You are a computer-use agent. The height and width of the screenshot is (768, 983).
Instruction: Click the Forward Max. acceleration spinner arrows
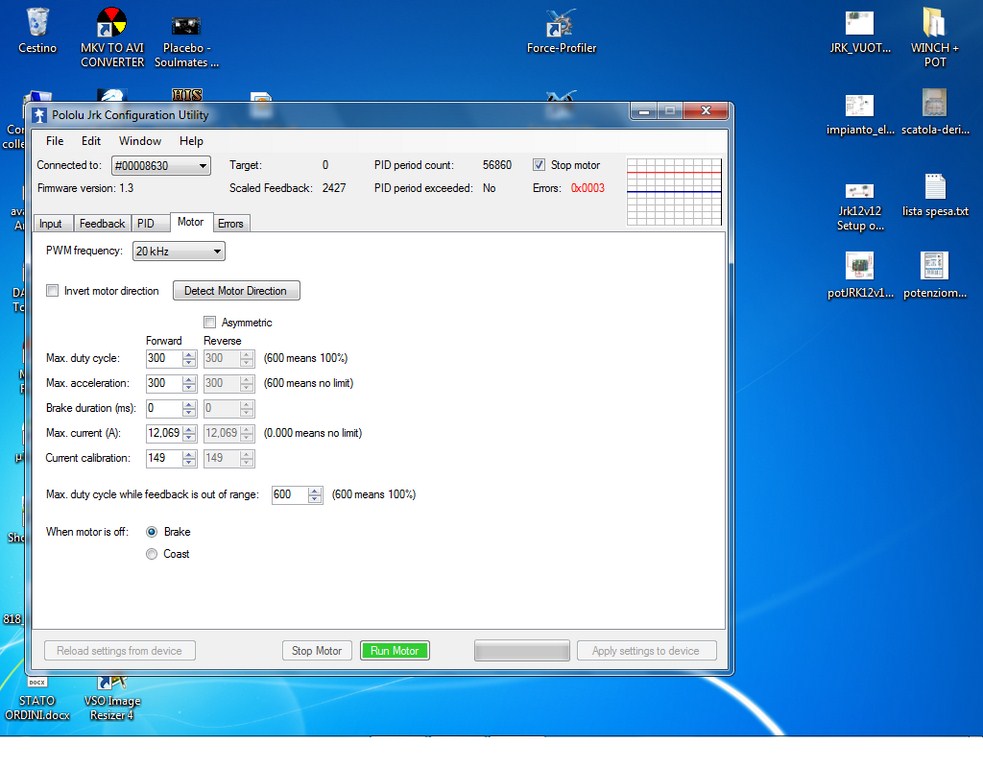click(x=189, y=384)
